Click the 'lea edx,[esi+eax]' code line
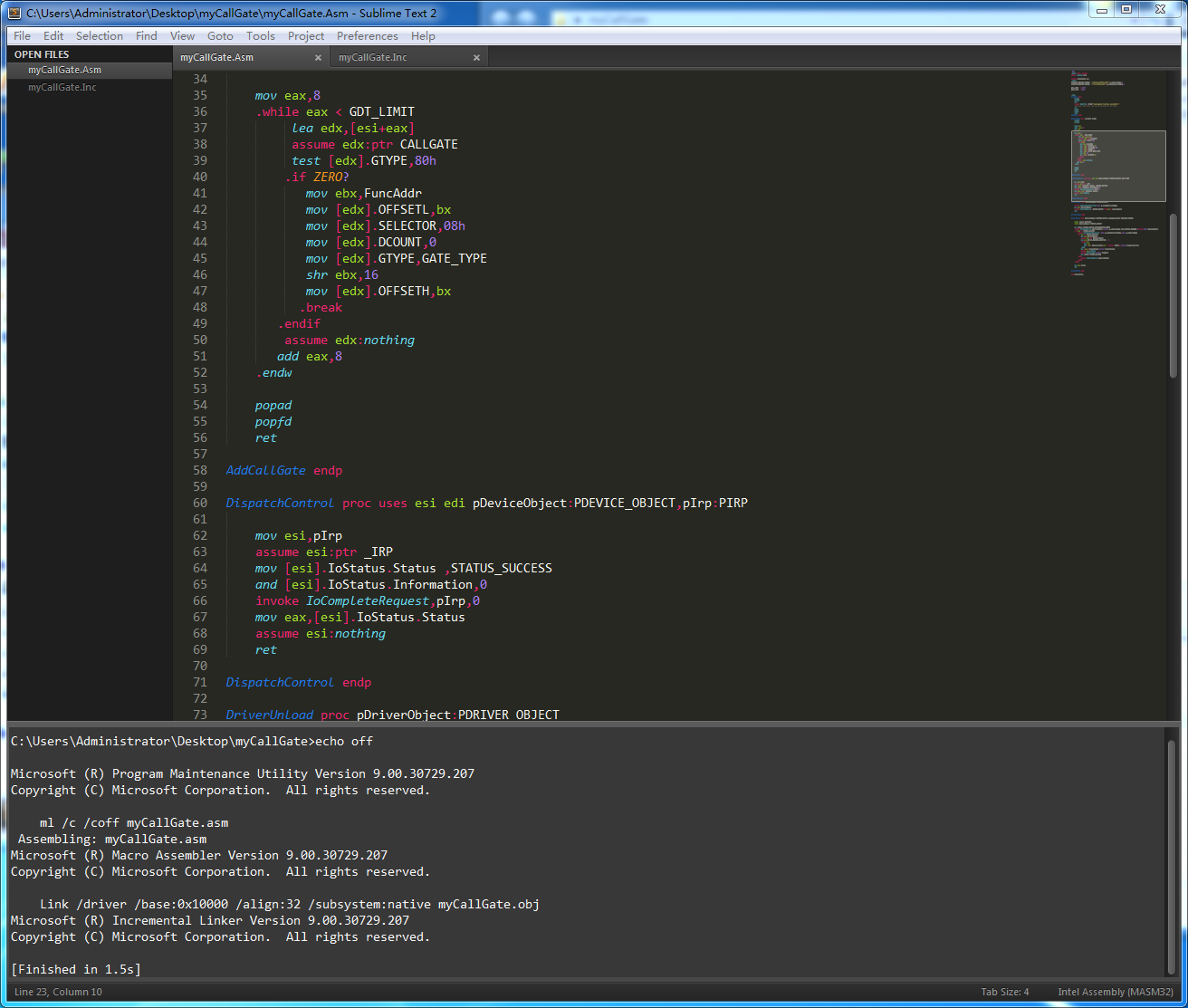This screenshot has width=1188, height=1008. point(353,129)
